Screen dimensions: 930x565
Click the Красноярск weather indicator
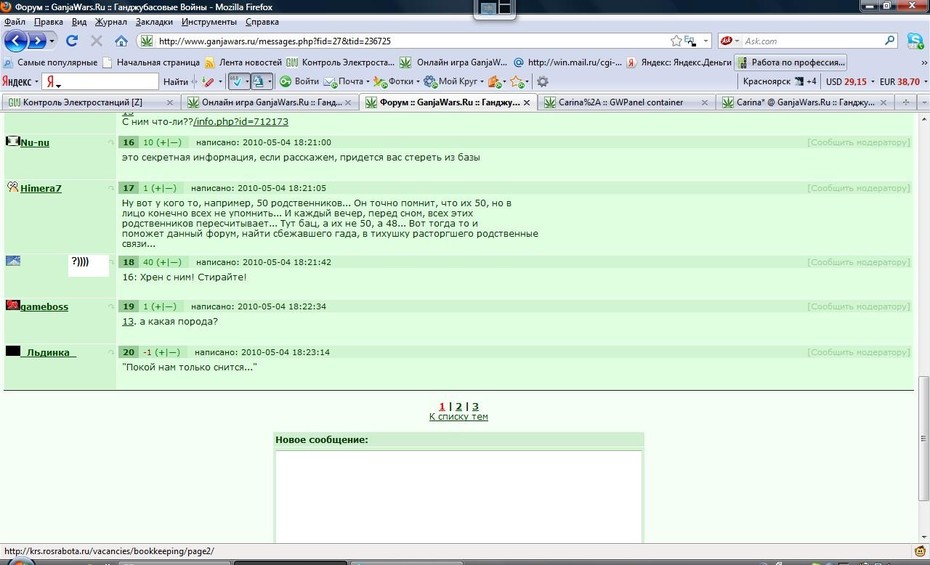(x=779, y=81)
